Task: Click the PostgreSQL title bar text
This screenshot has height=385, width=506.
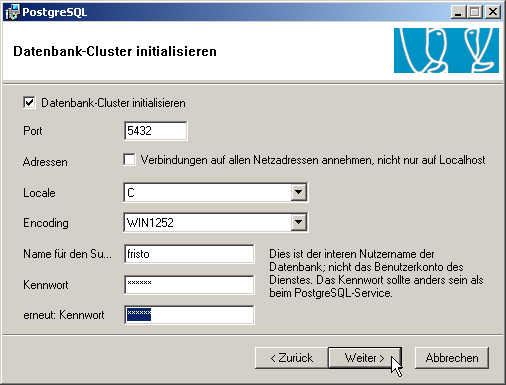Action: click(x=55, y=12)
